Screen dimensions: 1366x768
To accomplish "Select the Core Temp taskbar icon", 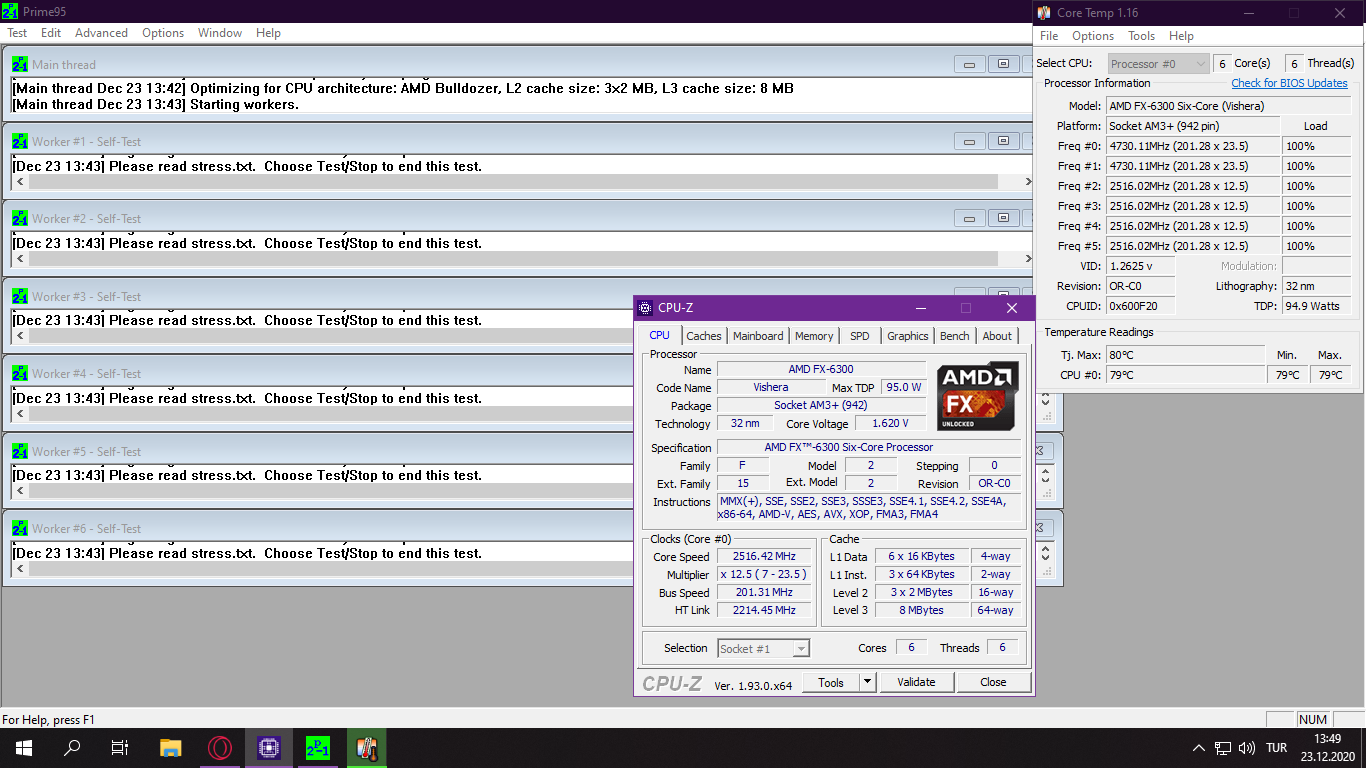I will point(366,747).
